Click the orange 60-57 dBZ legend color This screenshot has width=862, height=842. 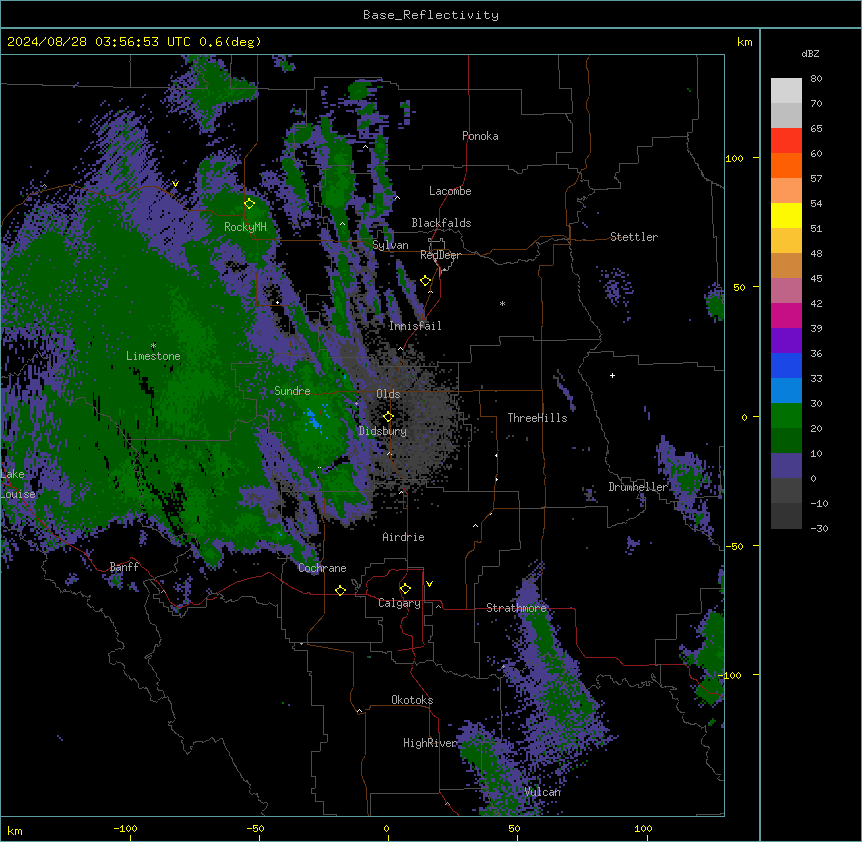point(786,165)
